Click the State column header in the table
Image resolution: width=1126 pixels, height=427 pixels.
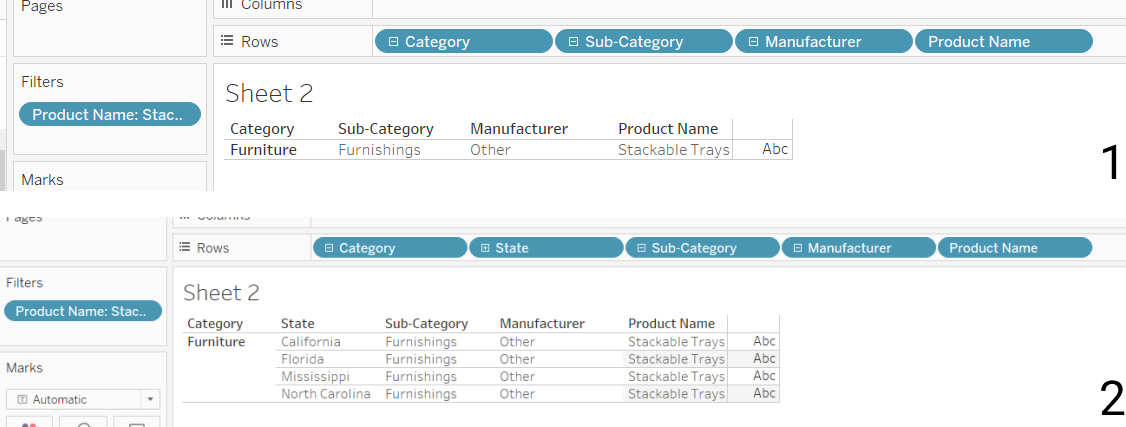point(298,324)
